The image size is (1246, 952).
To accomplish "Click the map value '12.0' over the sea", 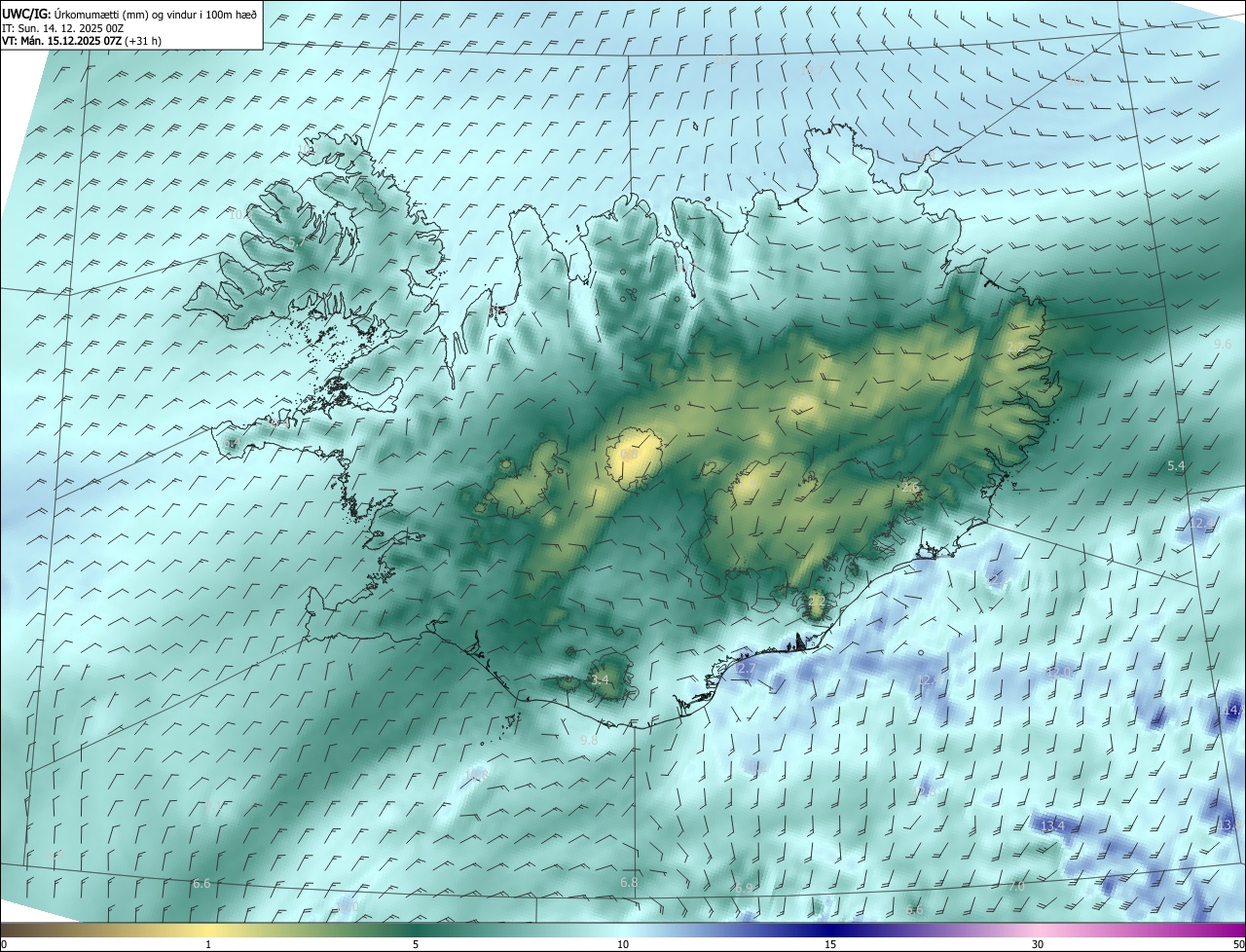I will pos(1058,672).
